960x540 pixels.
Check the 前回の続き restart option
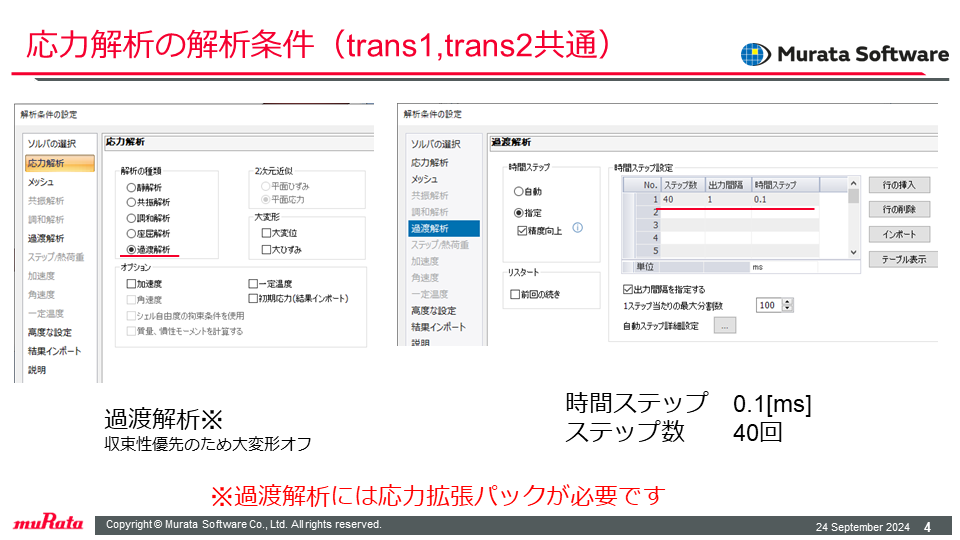tap(515, 294)
